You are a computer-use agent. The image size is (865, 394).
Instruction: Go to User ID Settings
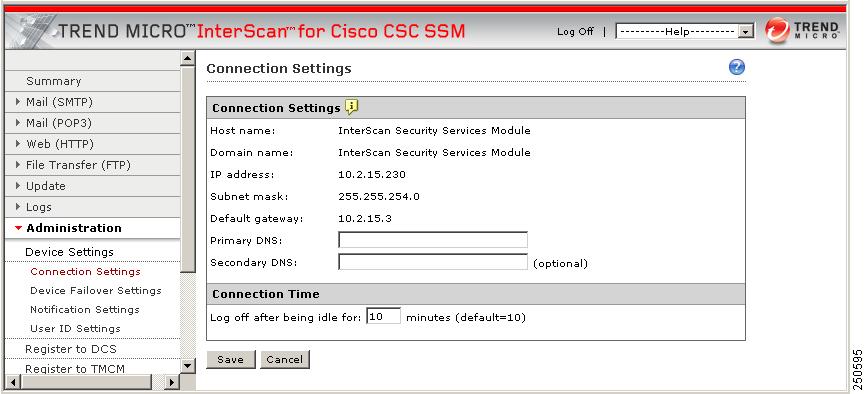(76, 328)
